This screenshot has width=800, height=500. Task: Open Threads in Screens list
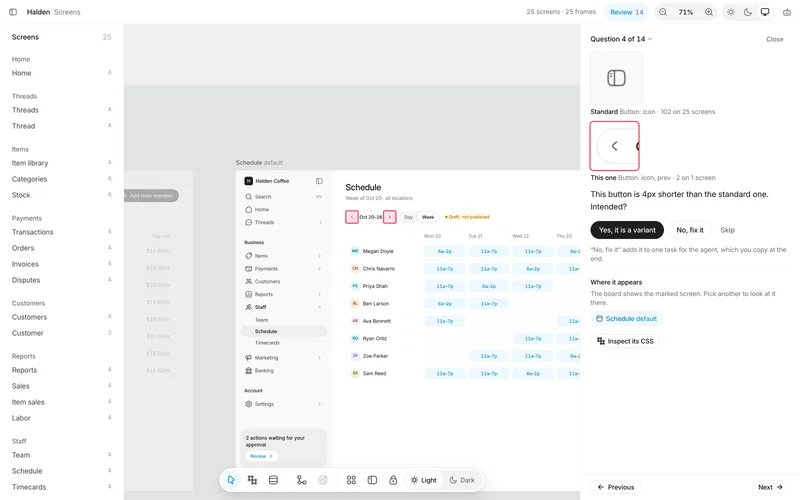click(x=61, y=110)
